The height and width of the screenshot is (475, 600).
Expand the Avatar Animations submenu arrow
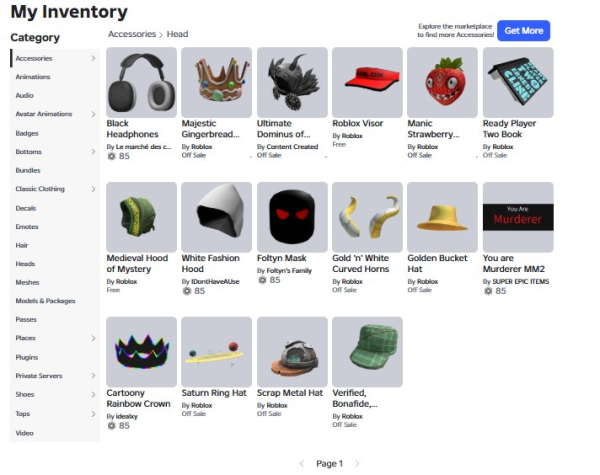click(x=93, y=114)
